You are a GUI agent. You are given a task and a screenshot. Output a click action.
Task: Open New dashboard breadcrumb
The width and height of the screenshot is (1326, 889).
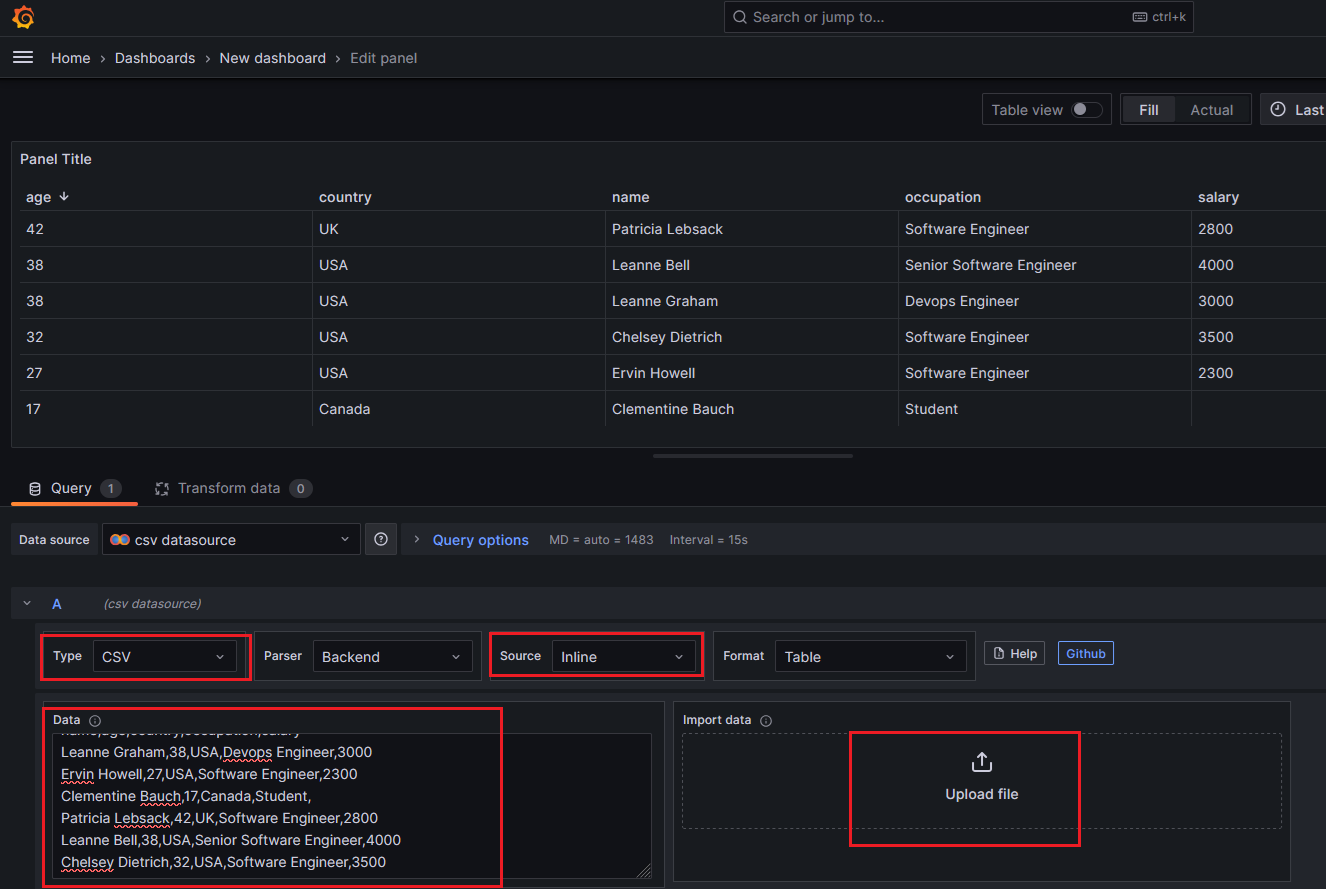click(x=273, y=58)
